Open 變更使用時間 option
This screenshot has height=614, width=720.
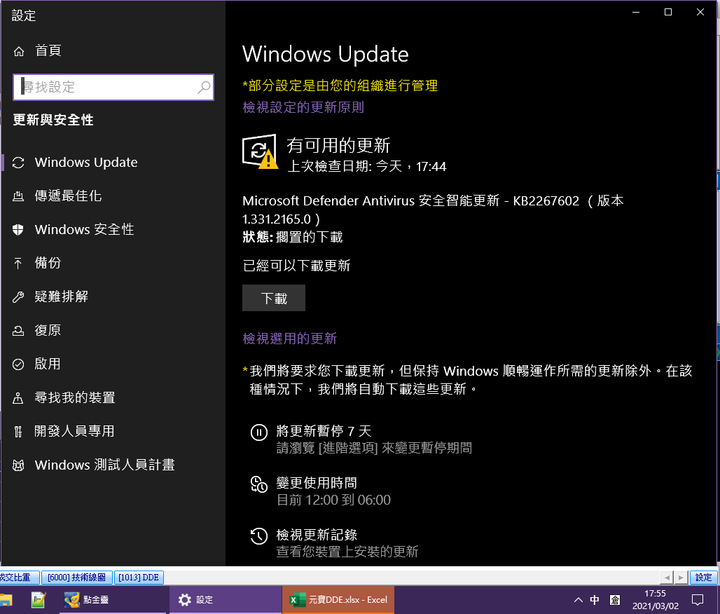tap(316, 483)
